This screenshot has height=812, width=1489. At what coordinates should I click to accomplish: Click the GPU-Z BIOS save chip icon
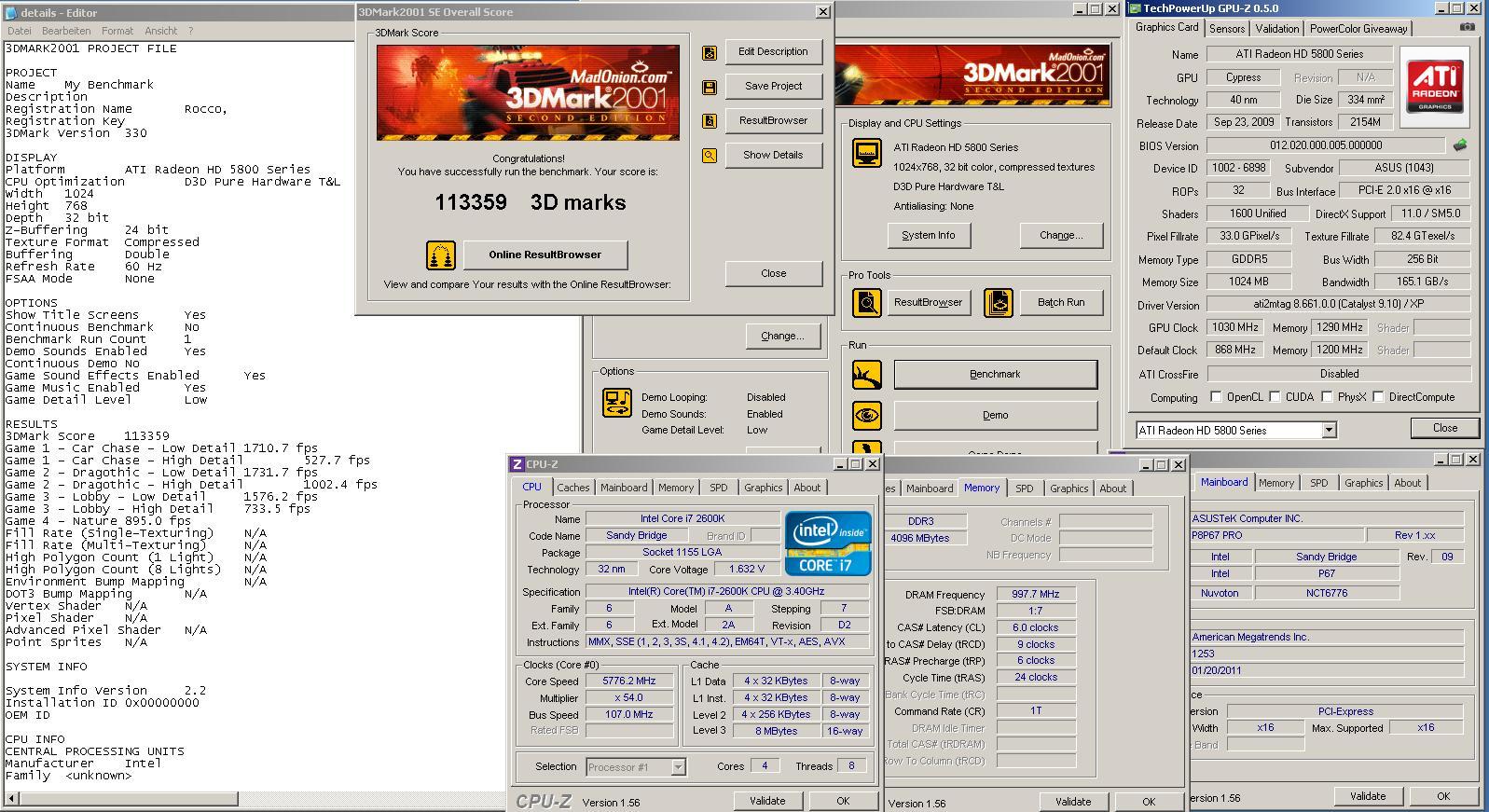point(1460,145)
